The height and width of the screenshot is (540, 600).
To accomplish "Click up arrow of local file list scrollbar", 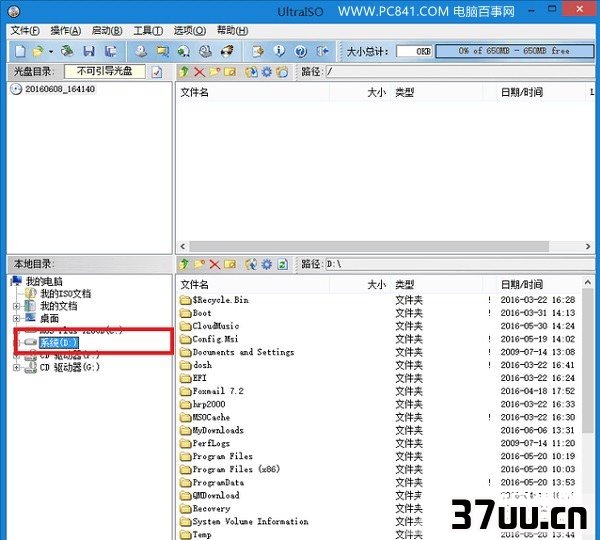I will point(588,283).
